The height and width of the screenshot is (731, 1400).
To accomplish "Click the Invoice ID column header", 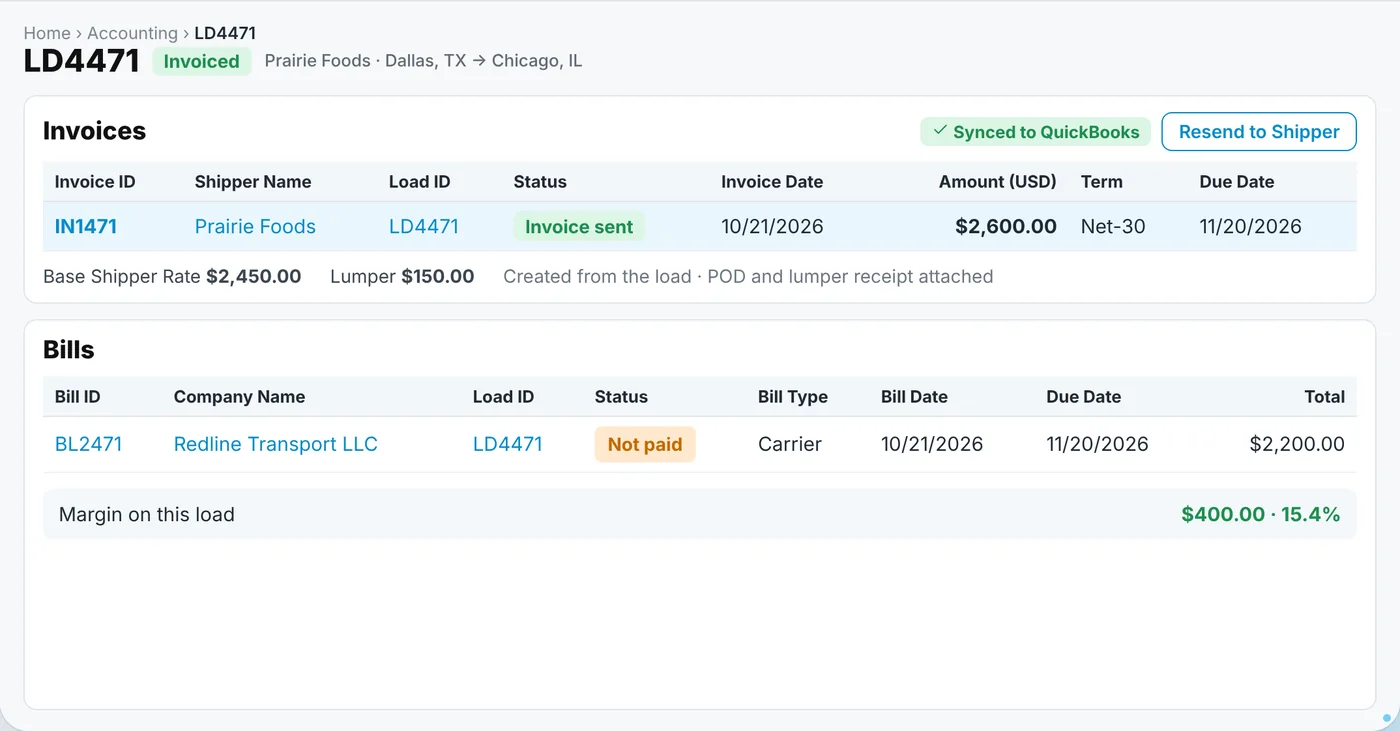I will (x=95, y=182).
